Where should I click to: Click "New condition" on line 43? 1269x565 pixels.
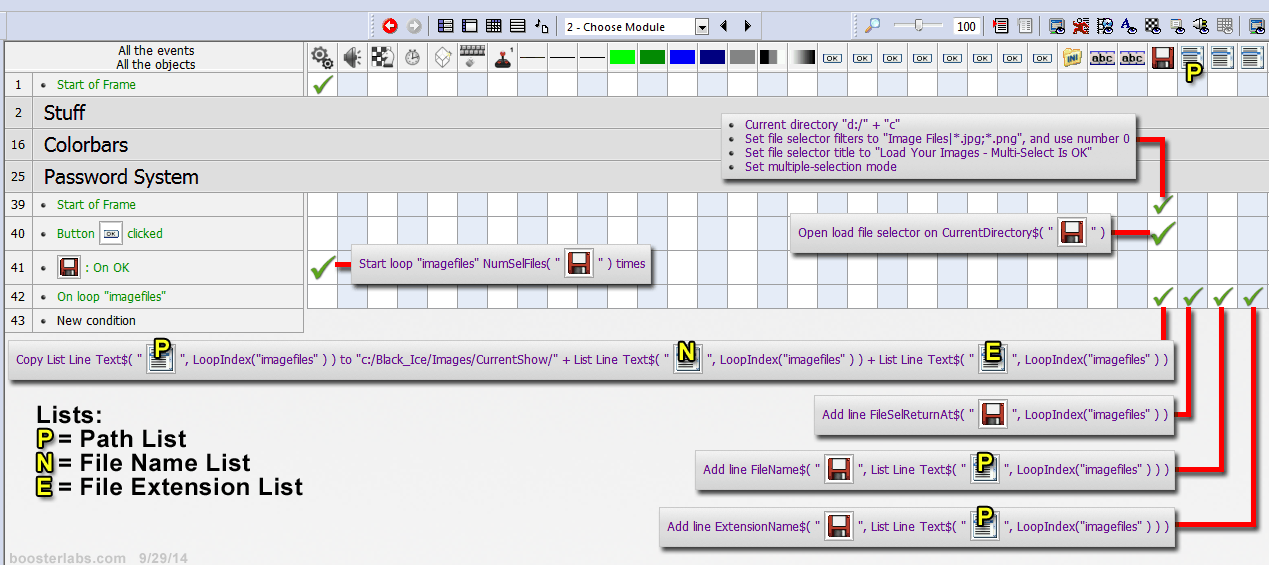pos(96,321)
